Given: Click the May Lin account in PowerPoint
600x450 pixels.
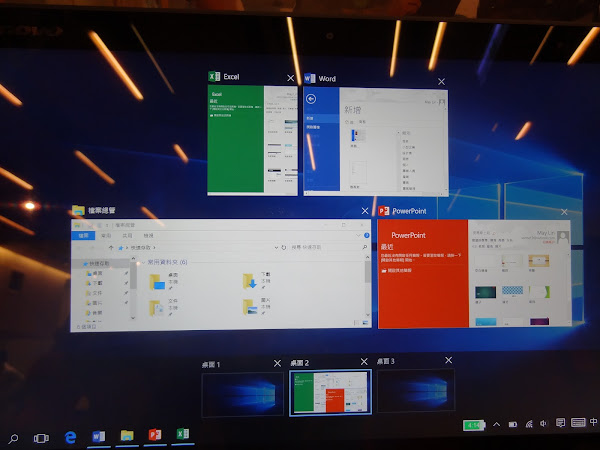Looking at the screenshot, I should (546, 233).
